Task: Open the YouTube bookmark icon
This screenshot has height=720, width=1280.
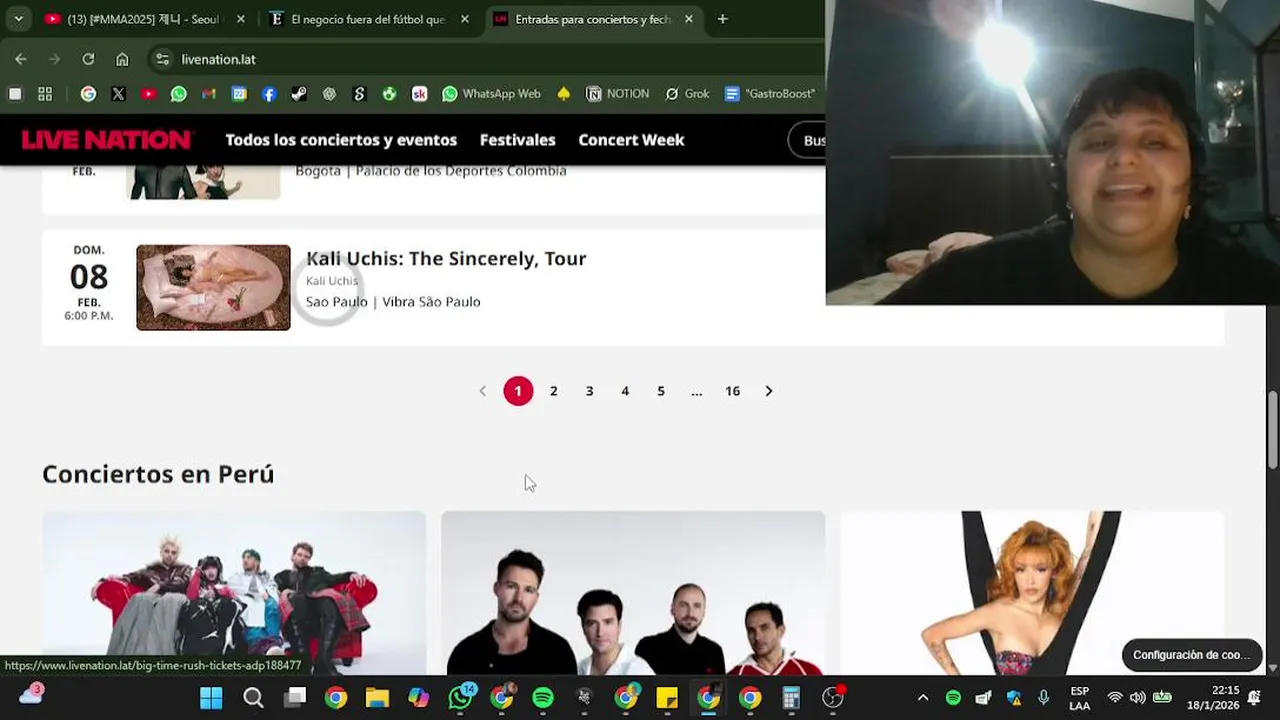Action: pyautogui.click(x=148, y=94)
